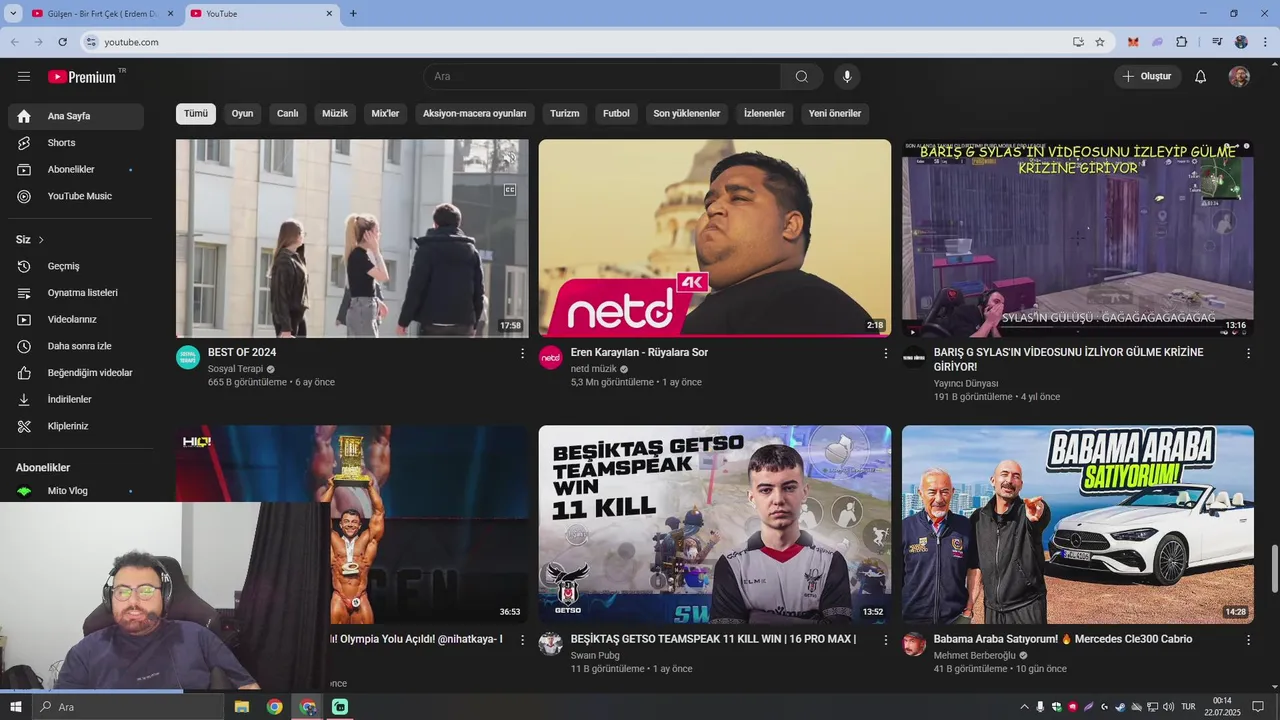Open more options for BEŞİKTAŞ GETSO video

[x=885, y=640]
